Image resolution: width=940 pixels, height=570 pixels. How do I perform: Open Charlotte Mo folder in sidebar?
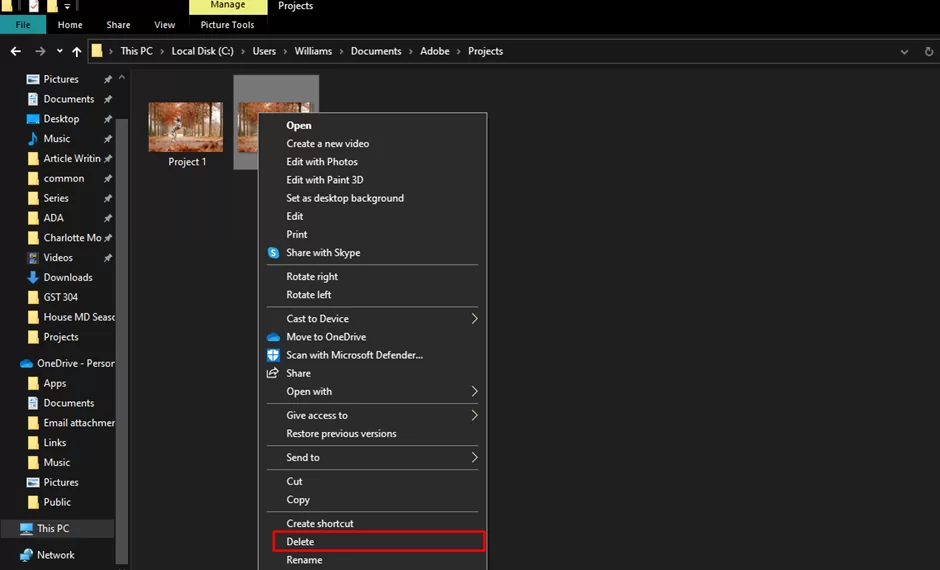coord(71,238)
